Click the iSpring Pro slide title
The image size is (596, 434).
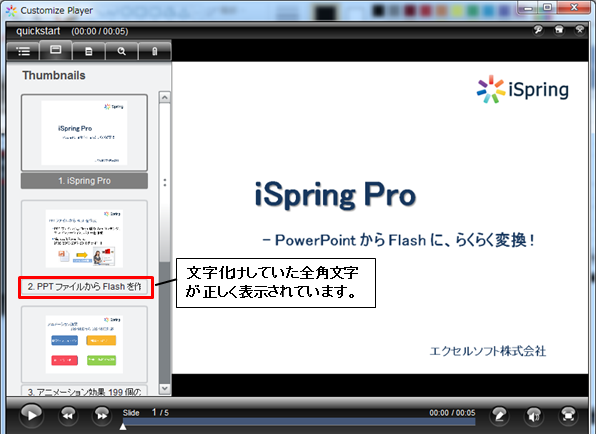pyautogui.click(x=335, y=195)
